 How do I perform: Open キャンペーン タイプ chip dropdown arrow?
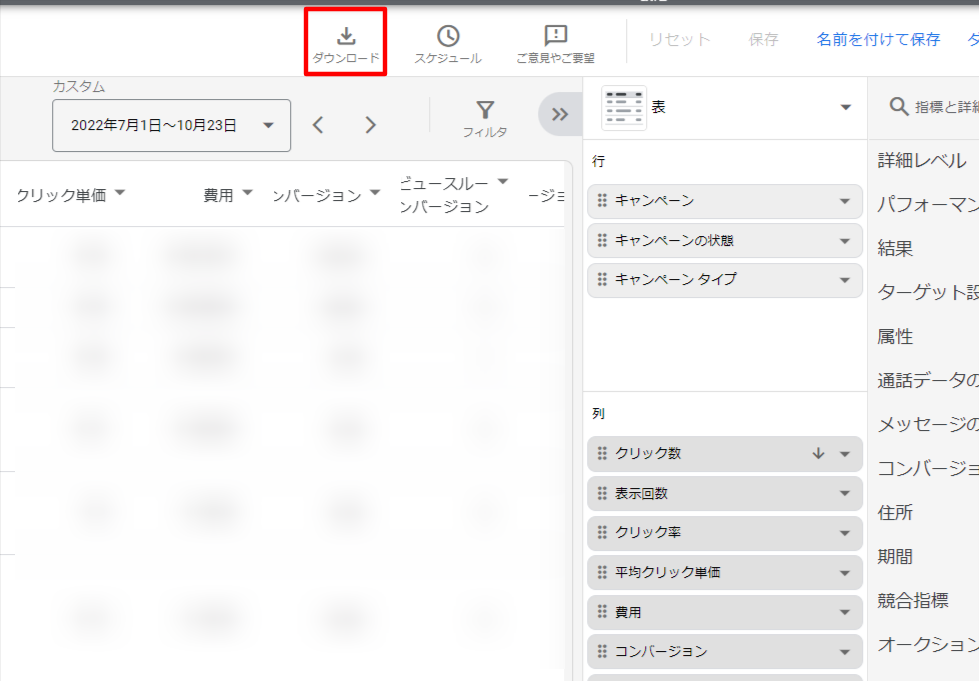click(844, 280)
